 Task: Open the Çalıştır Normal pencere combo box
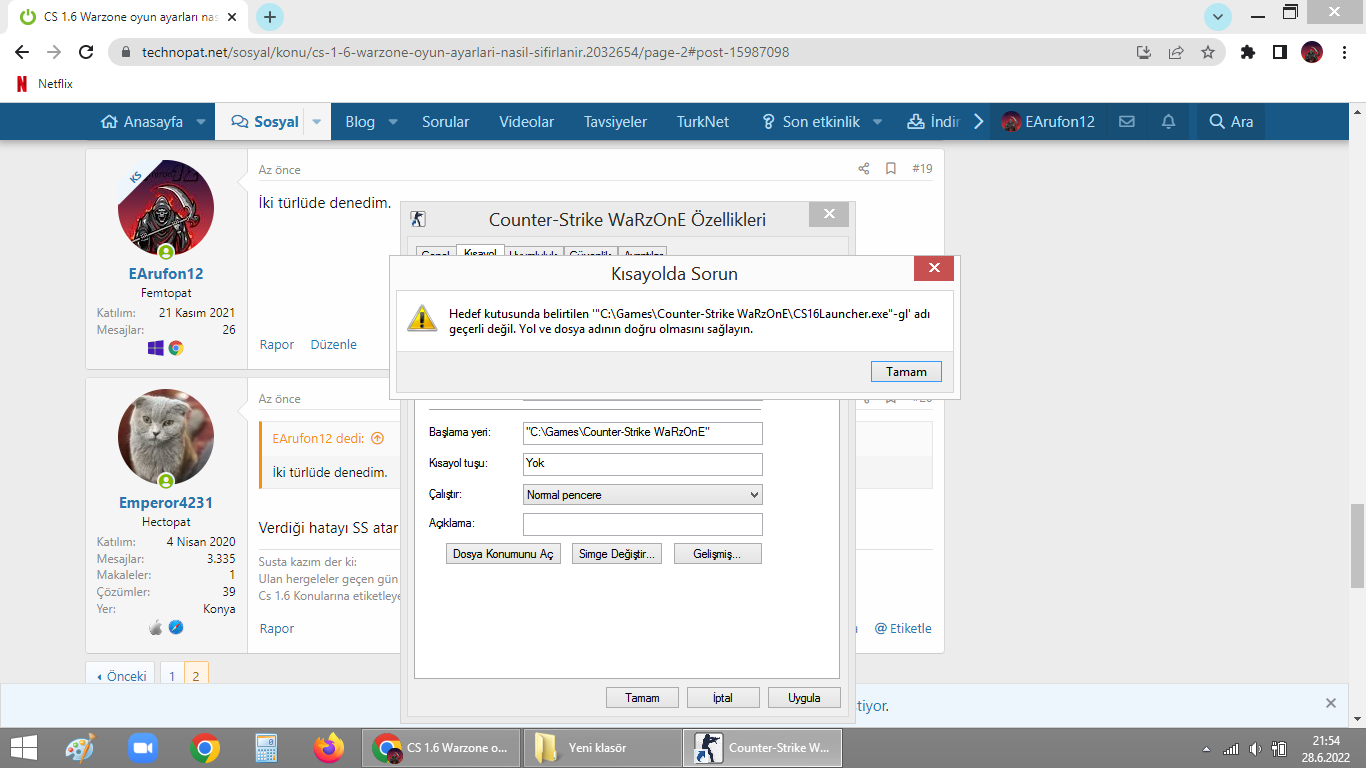tap(643, 494)
